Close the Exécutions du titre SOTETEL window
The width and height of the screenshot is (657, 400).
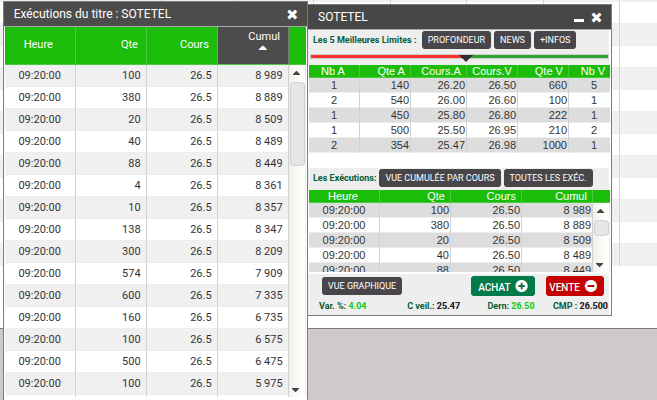[292, 15]
